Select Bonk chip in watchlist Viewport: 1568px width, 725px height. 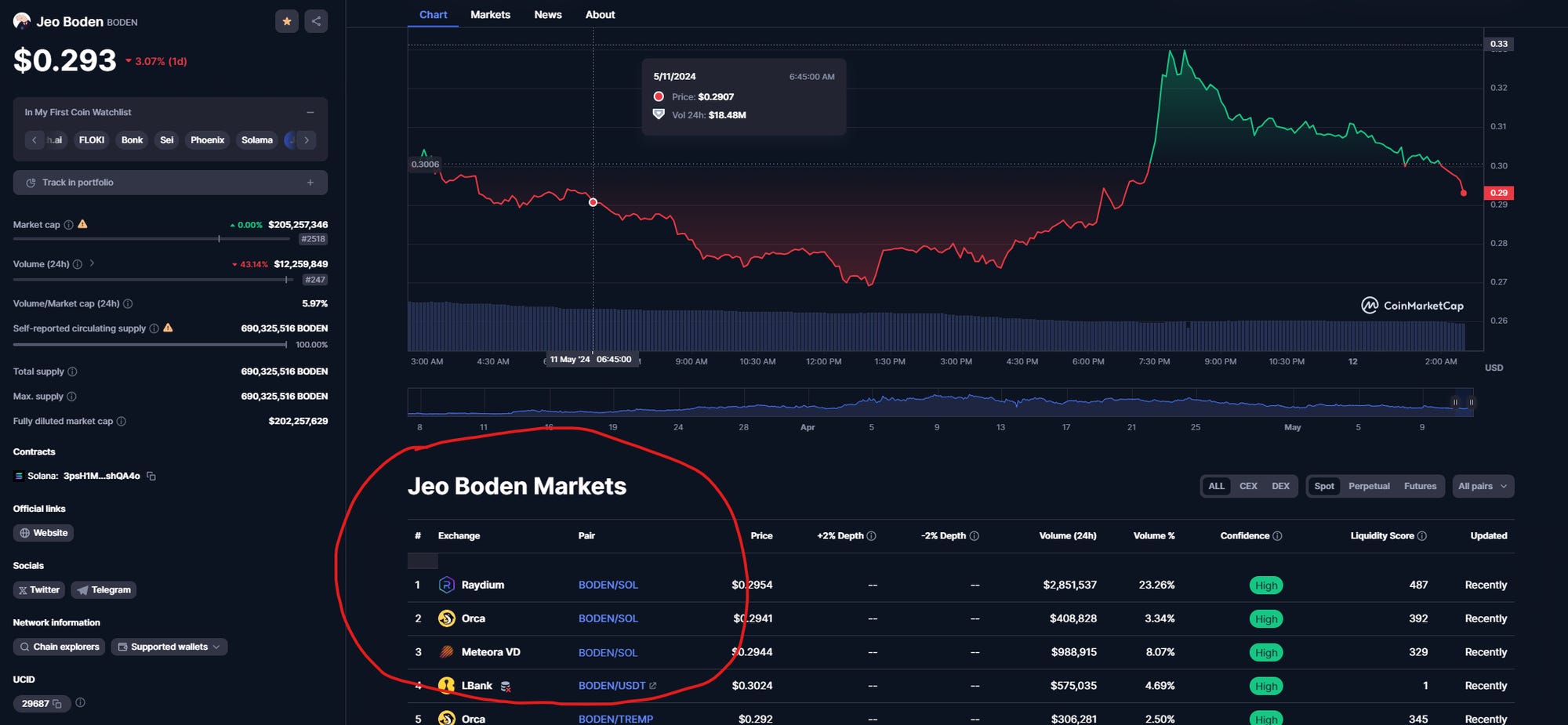click(132, 140)
